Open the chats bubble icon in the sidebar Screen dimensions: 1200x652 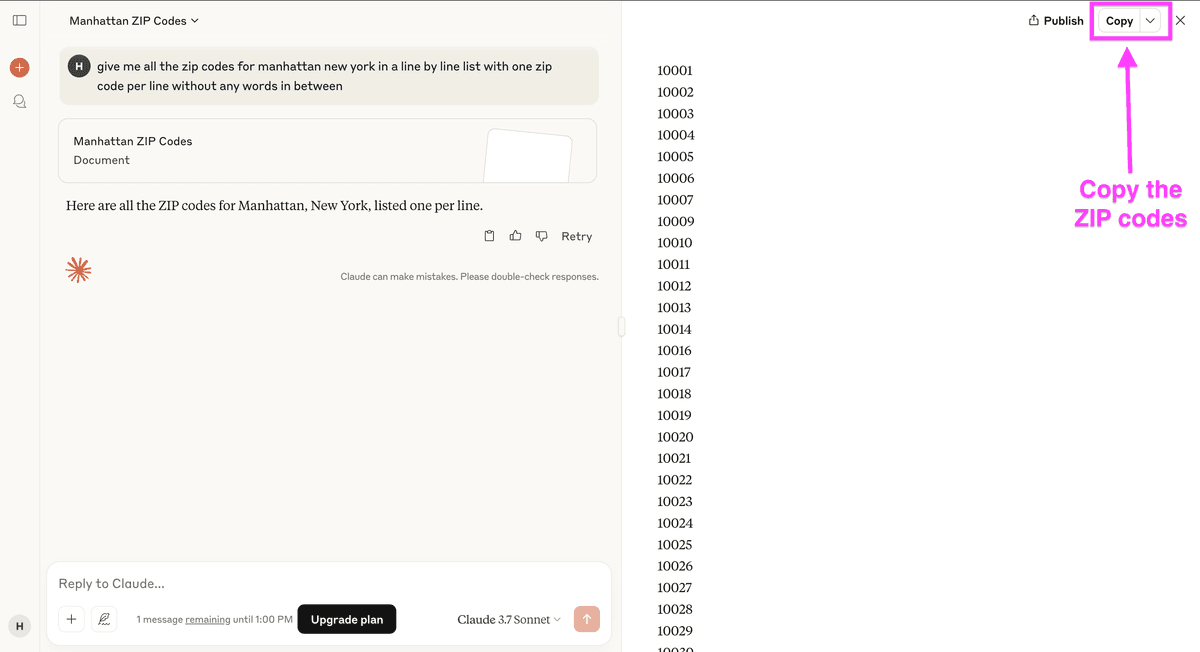[19, 101]
